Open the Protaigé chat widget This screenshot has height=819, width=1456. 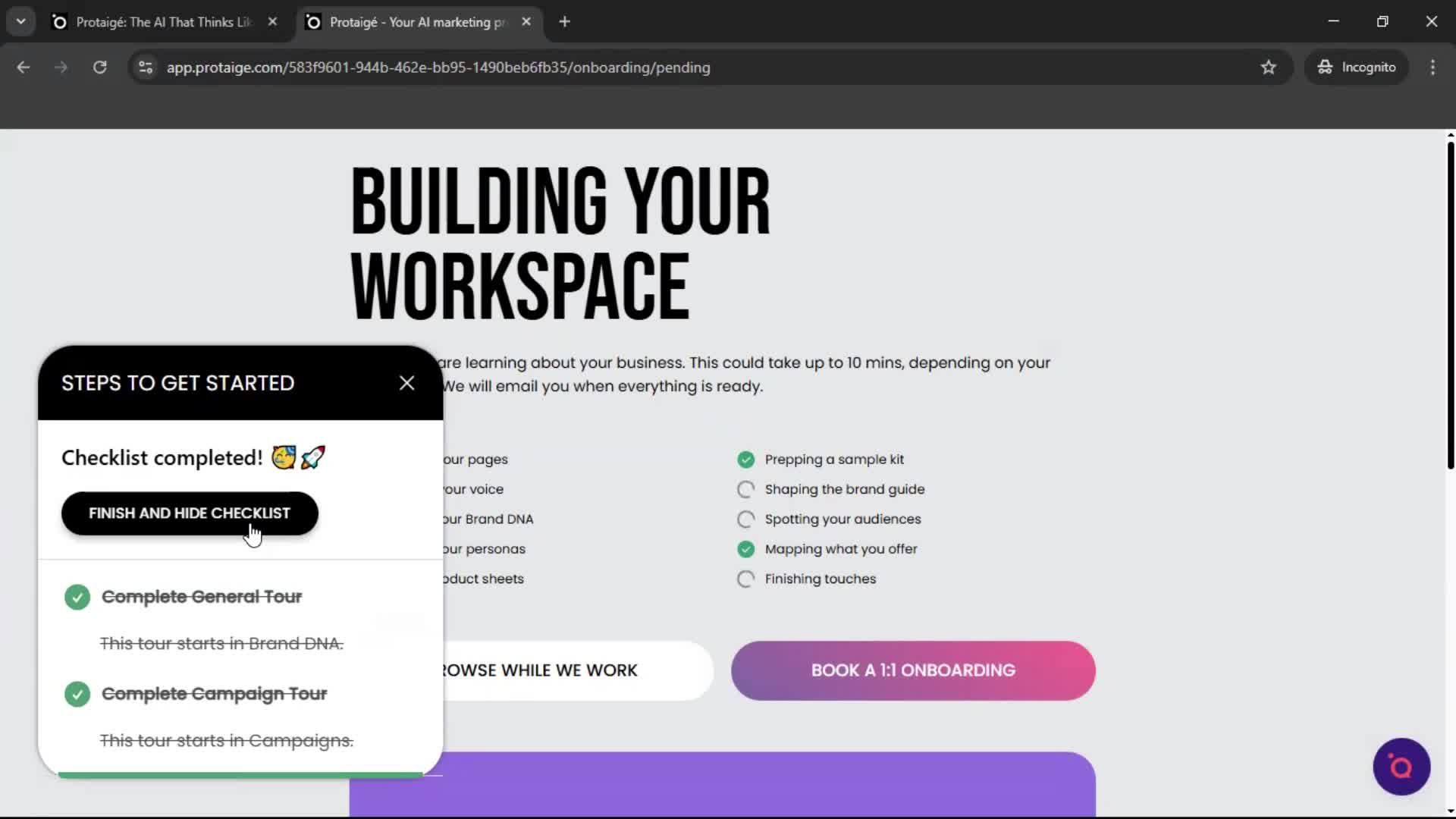[1401, 767]
